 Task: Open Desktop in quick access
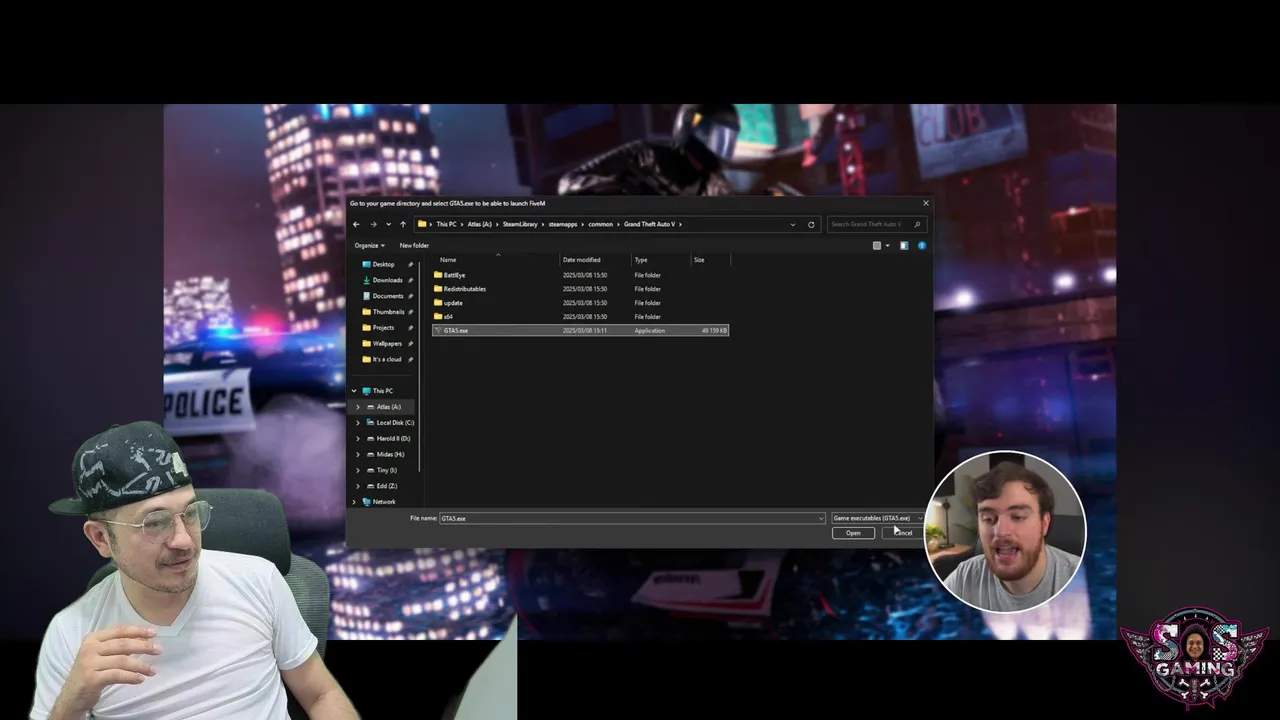point(384,264)
